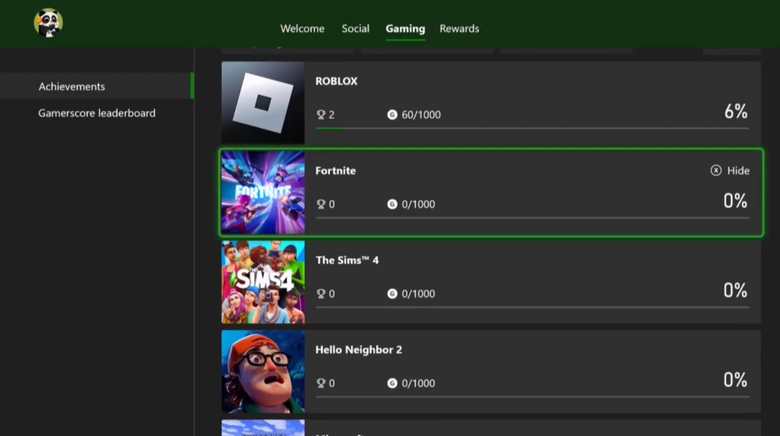The image size is (780, 436).
Task: Click Fortnite gamerscore G icon
Action: 392,205
